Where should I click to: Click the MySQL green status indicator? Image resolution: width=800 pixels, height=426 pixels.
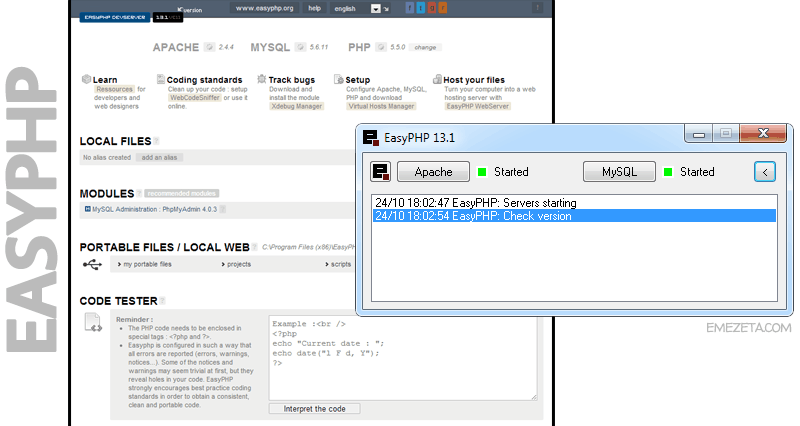click(x=667, y=172)
